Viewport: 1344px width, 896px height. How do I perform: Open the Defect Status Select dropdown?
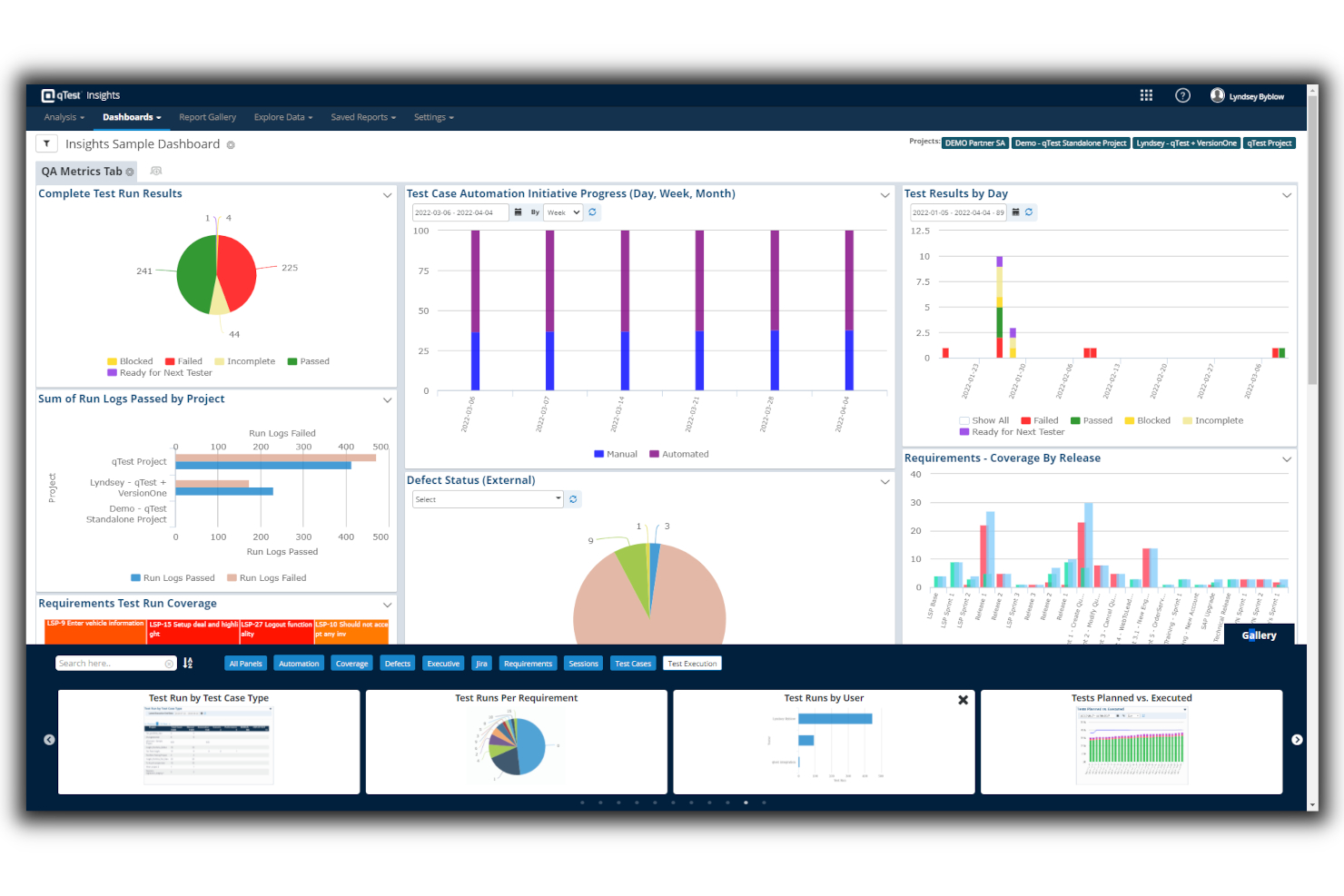489,499
